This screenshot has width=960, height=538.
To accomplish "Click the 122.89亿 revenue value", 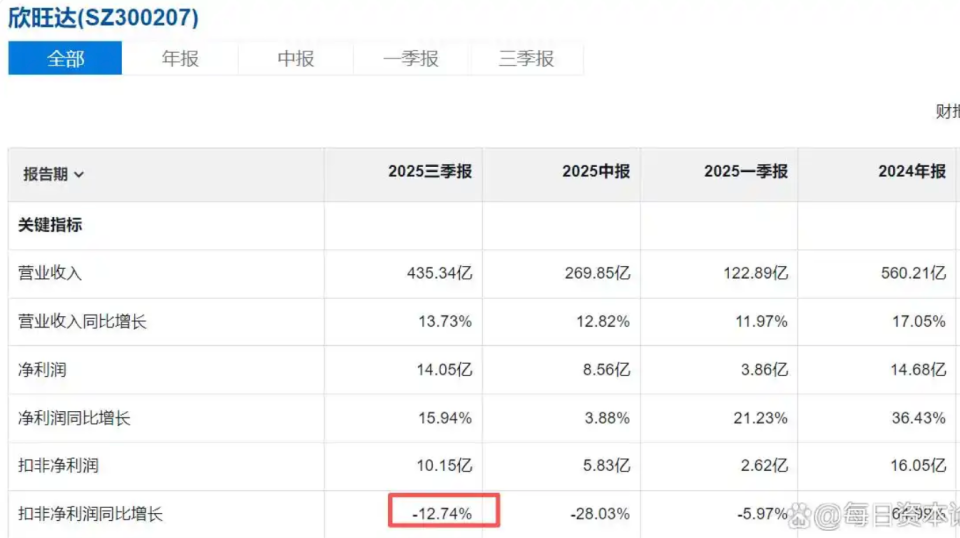I will 756,273.
